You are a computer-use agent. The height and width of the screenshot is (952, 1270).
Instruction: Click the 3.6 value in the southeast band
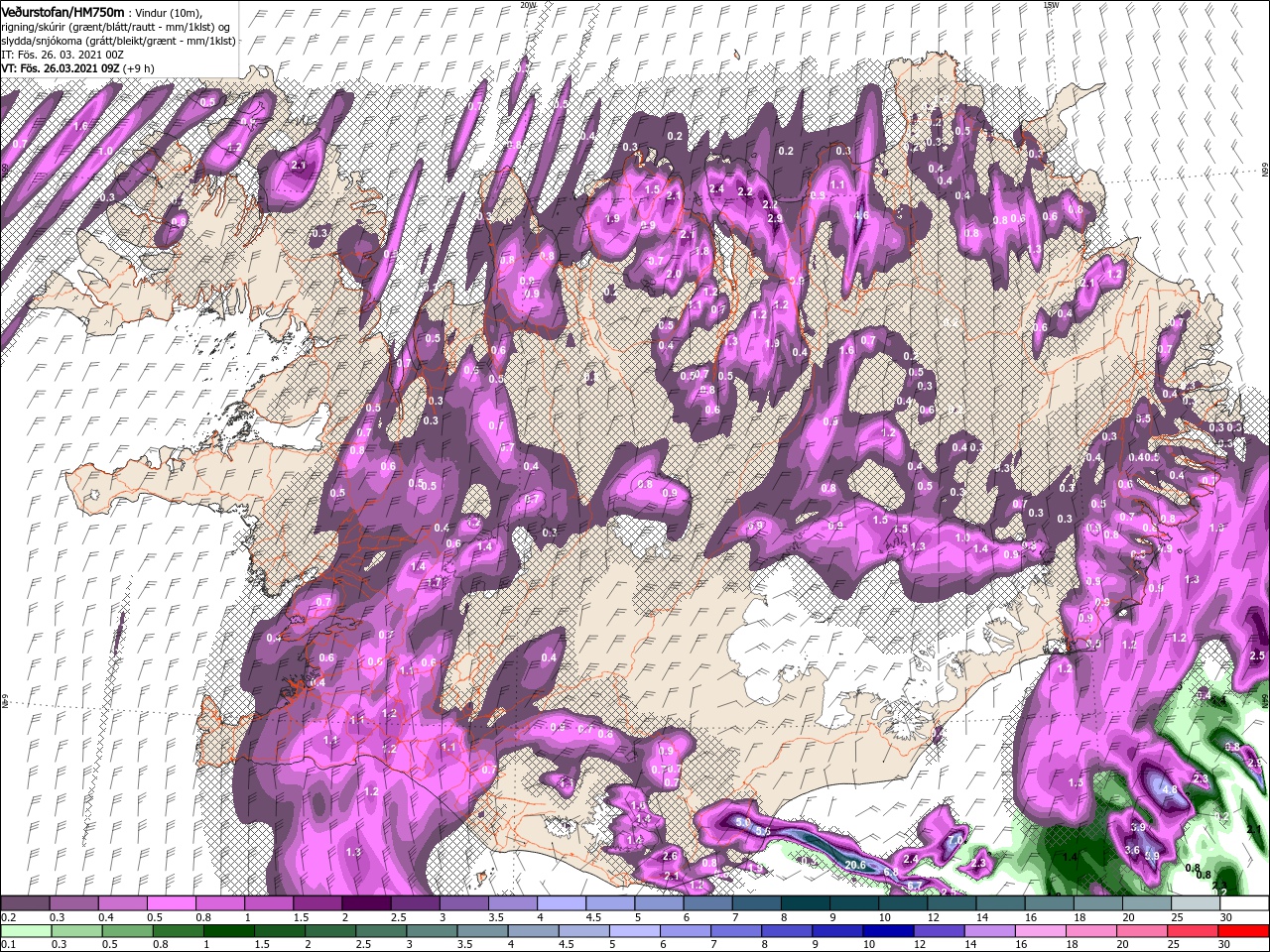pos(1132,849)
